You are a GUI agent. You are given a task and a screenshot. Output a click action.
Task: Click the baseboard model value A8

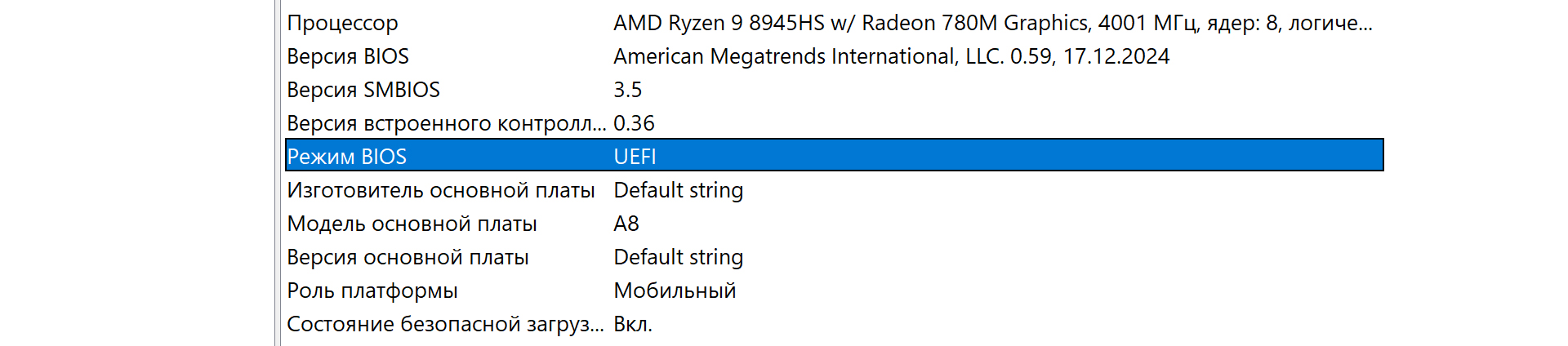tap(626, 224)
